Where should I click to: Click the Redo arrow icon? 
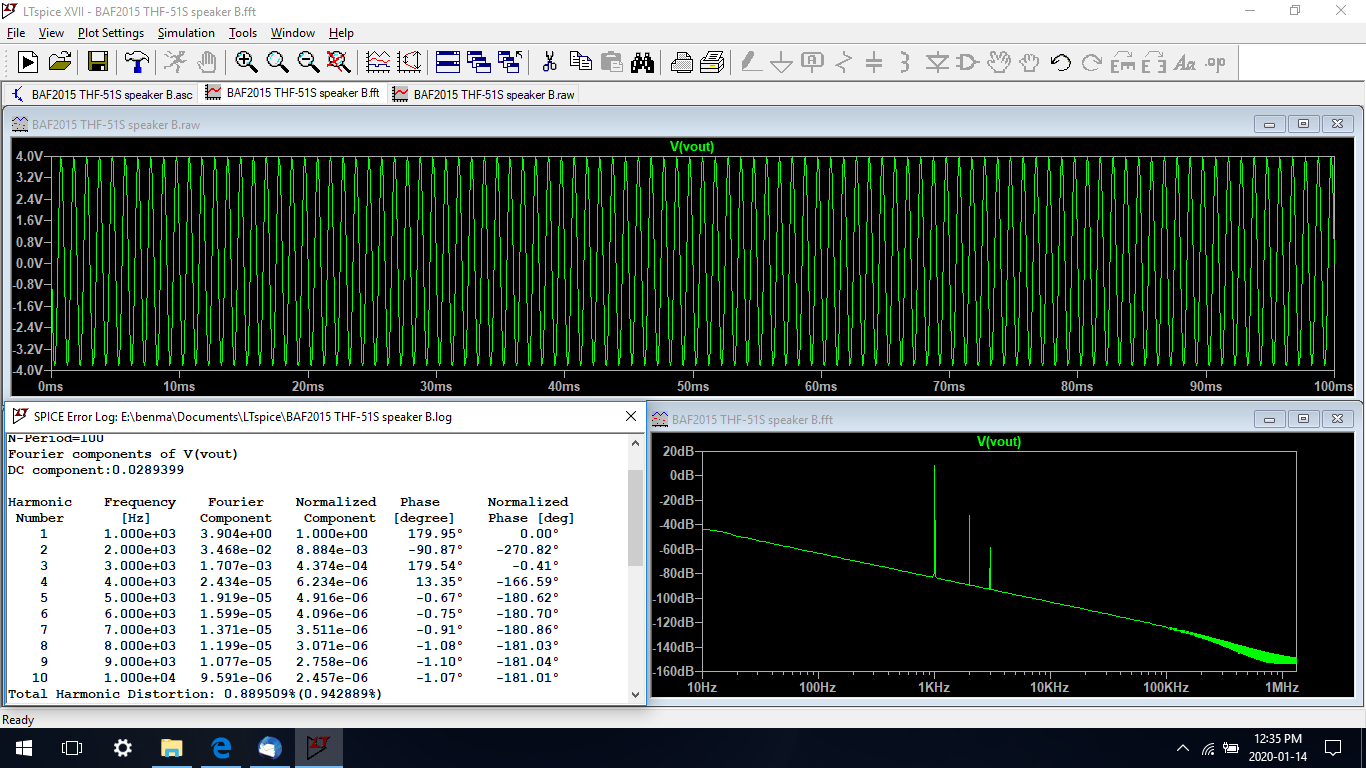(x=1092, y=62)
